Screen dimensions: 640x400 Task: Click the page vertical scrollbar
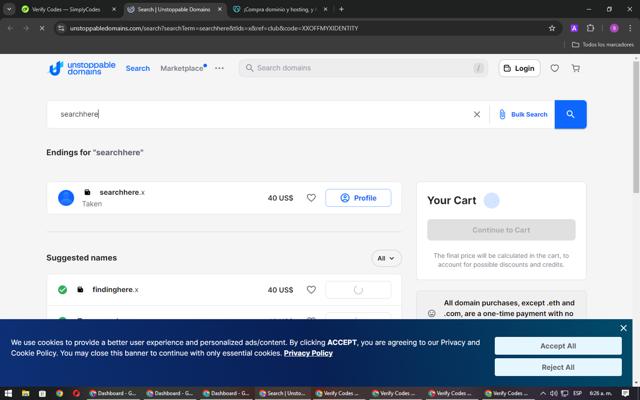click(636, 127)
